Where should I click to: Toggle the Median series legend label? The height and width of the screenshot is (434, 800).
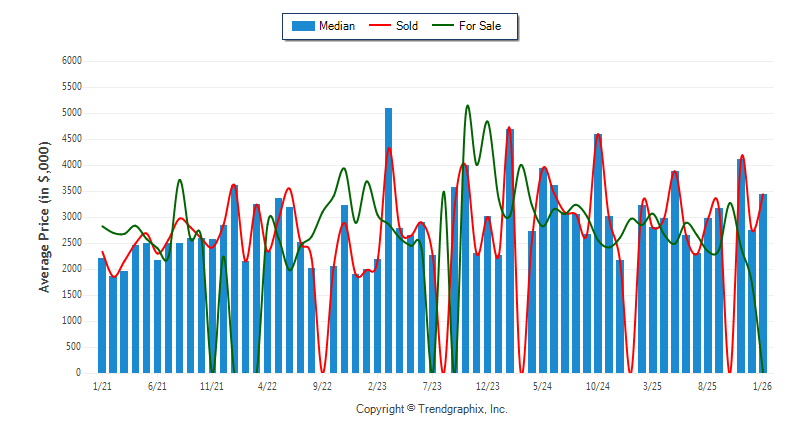337,26
